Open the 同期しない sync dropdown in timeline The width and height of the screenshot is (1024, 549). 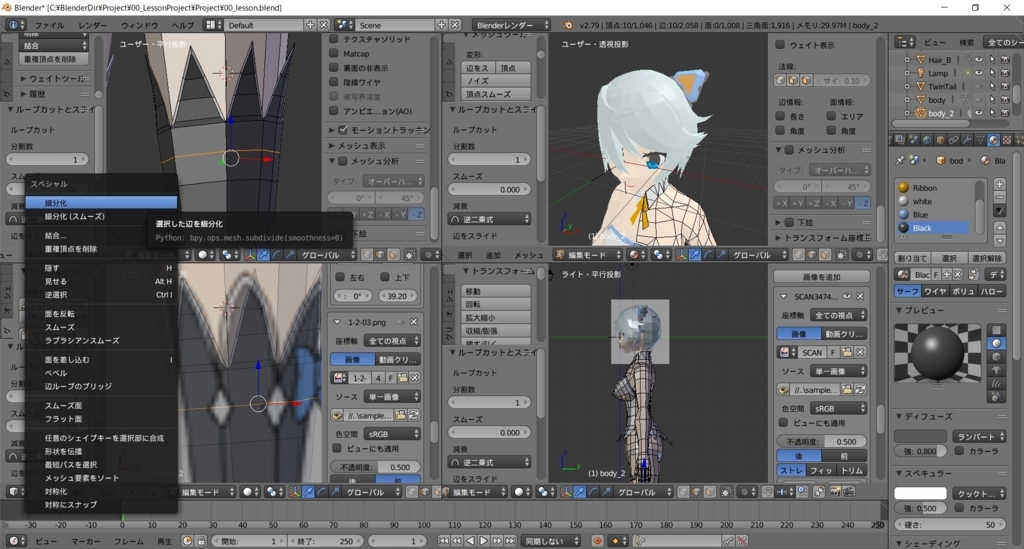tap(552, 541)
